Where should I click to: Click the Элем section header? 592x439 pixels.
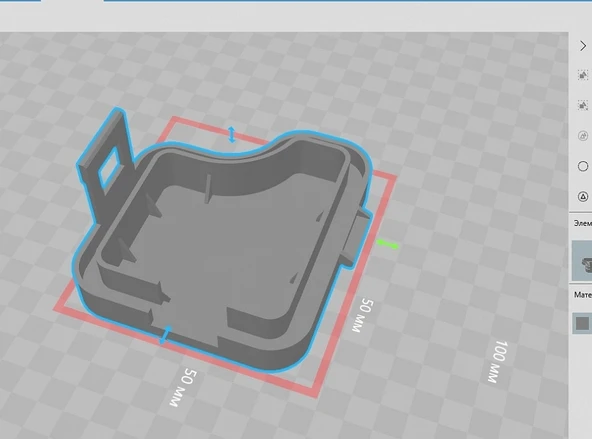[x=583, y=223]
